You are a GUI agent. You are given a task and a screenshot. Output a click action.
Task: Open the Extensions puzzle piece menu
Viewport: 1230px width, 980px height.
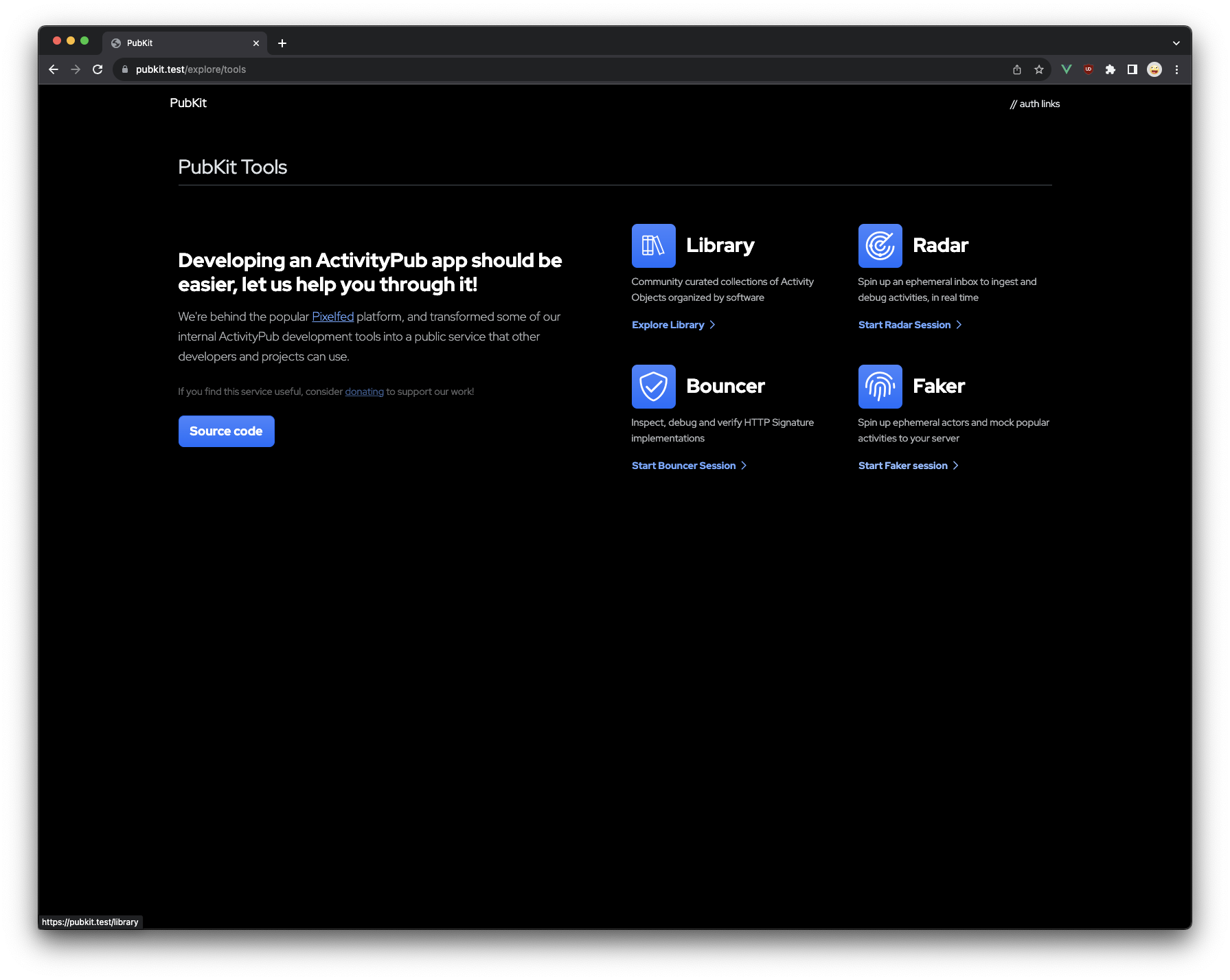(x=1111, y=69)
